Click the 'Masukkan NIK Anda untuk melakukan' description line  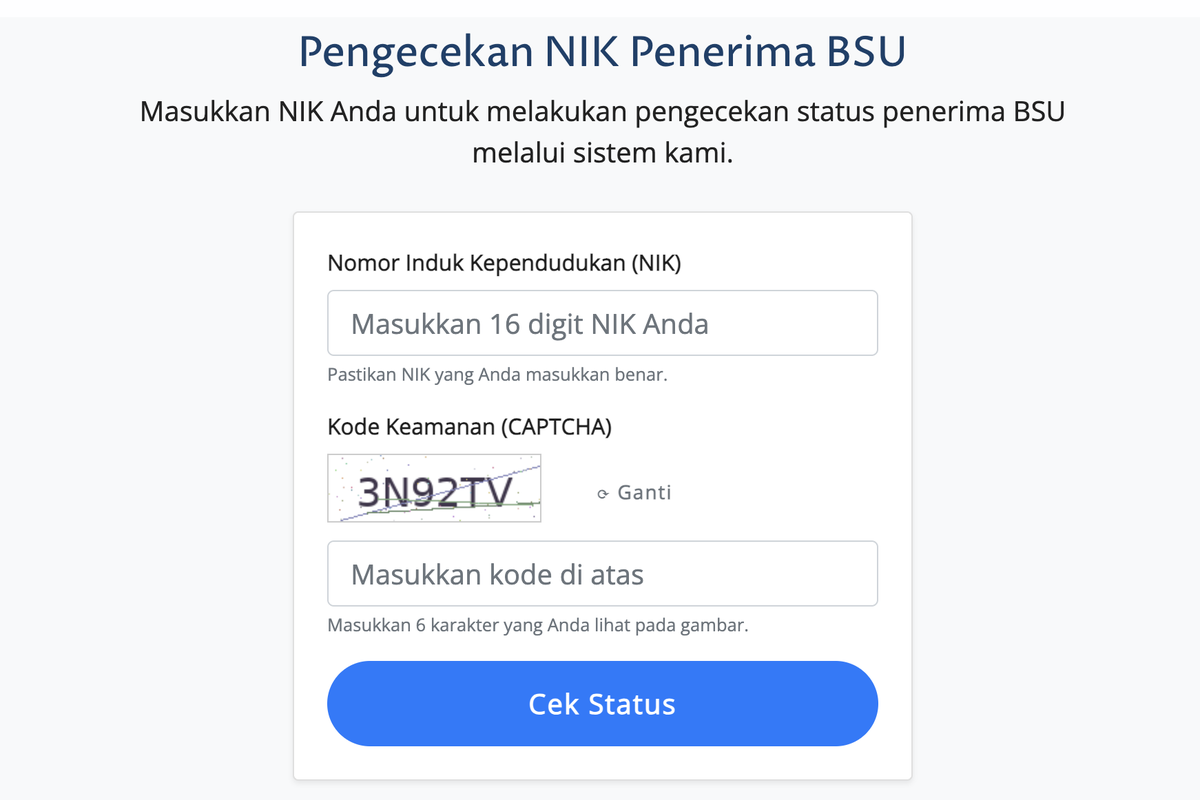click(x=602, y=110)
